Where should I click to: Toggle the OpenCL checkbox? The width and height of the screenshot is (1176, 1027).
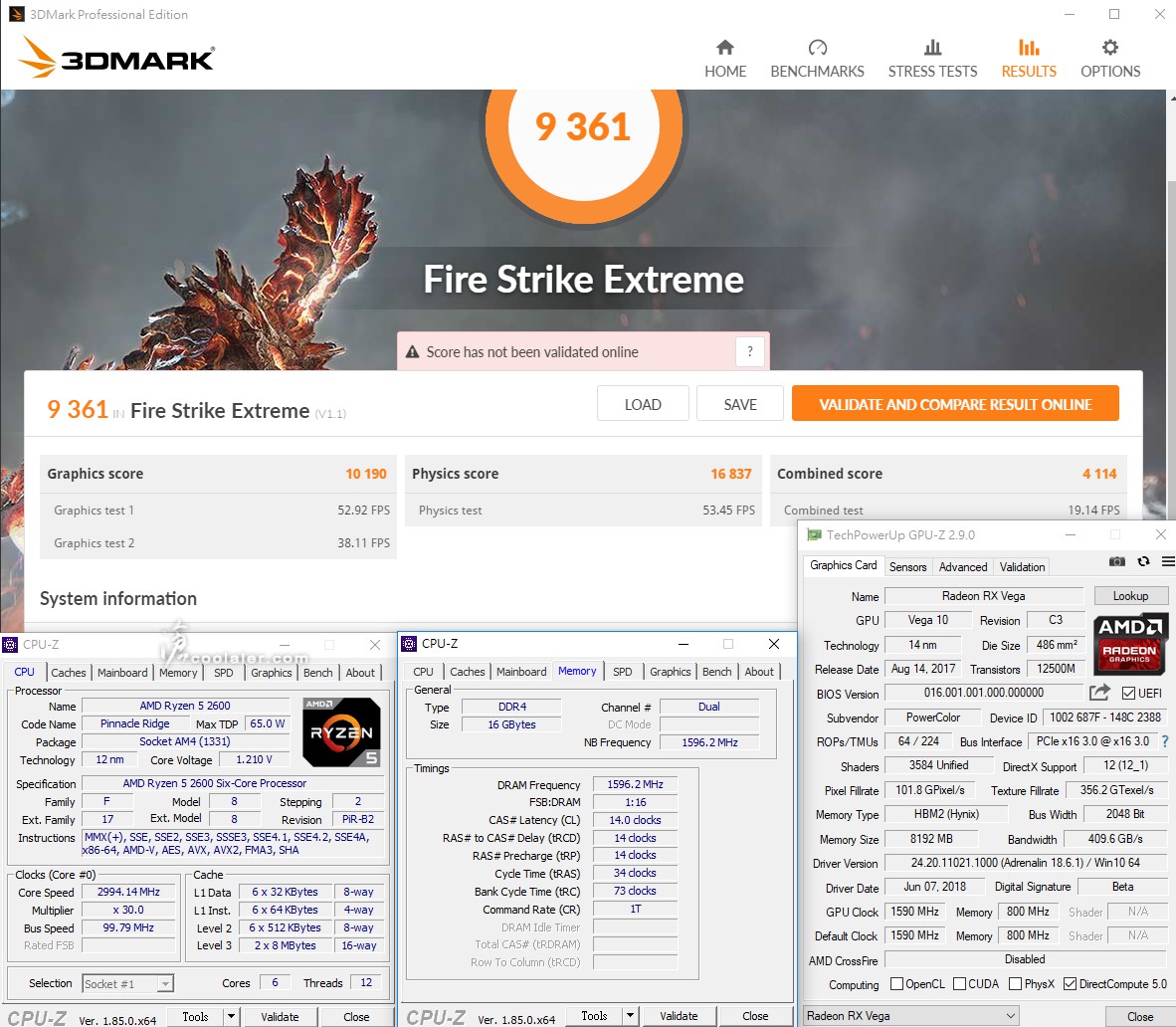(x=896, y=983)
